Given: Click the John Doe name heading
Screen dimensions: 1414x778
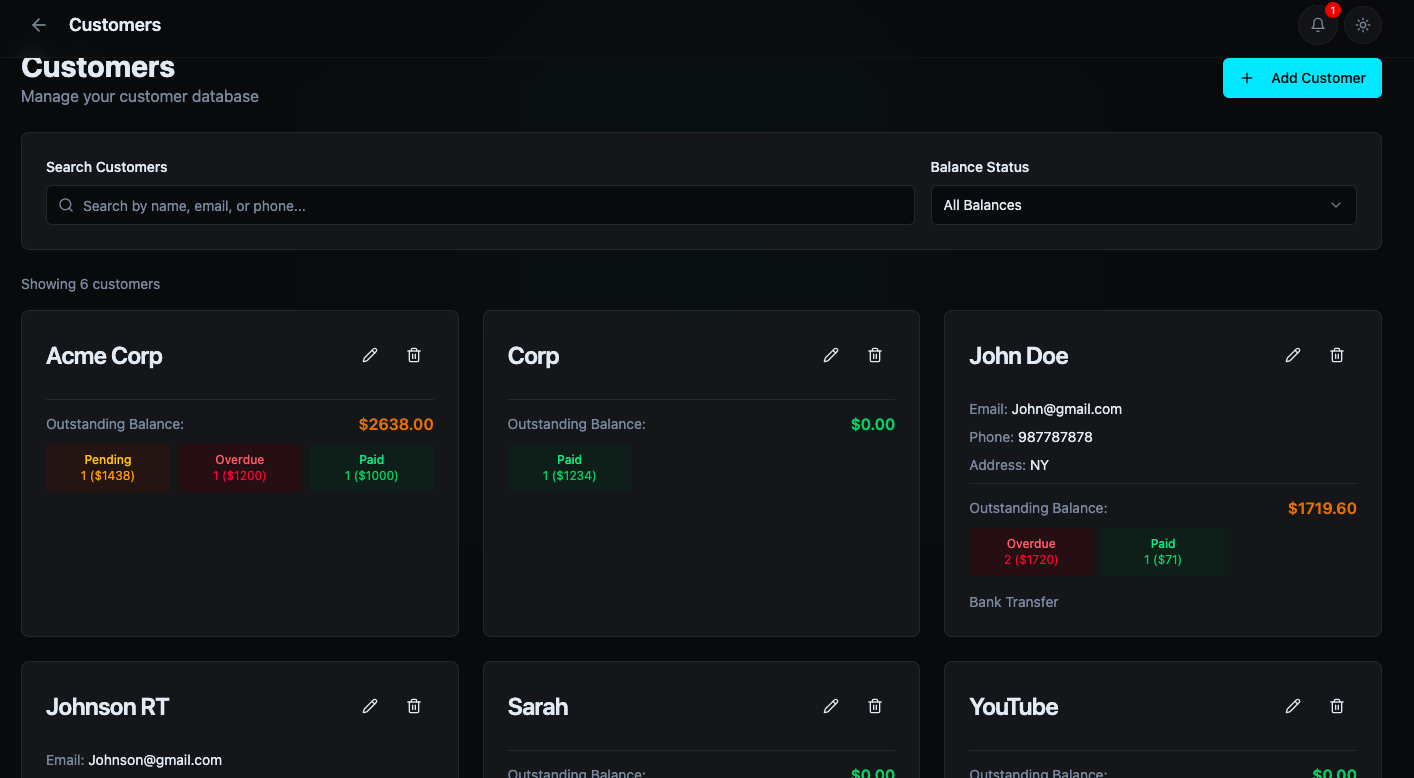Looking at the screenshot, I should pos(1018,356).
